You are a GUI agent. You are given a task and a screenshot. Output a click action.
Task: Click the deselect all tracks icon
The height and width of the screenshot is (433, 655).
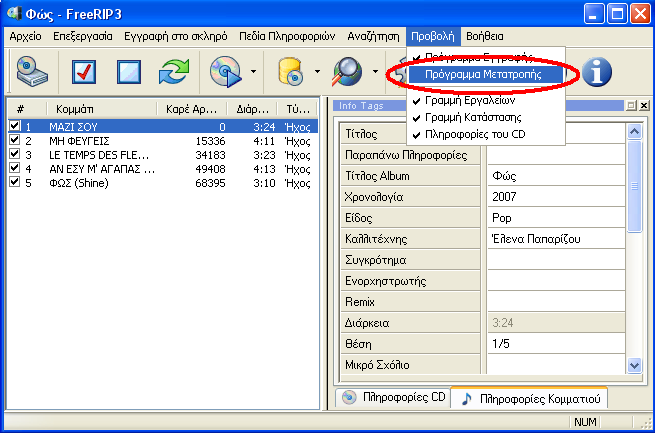coord(129,72)
